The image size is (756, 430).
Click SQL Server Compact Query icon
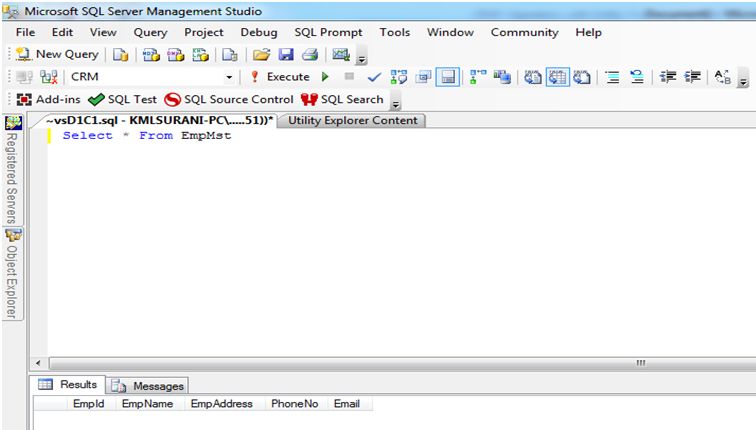tap(230, 55)
